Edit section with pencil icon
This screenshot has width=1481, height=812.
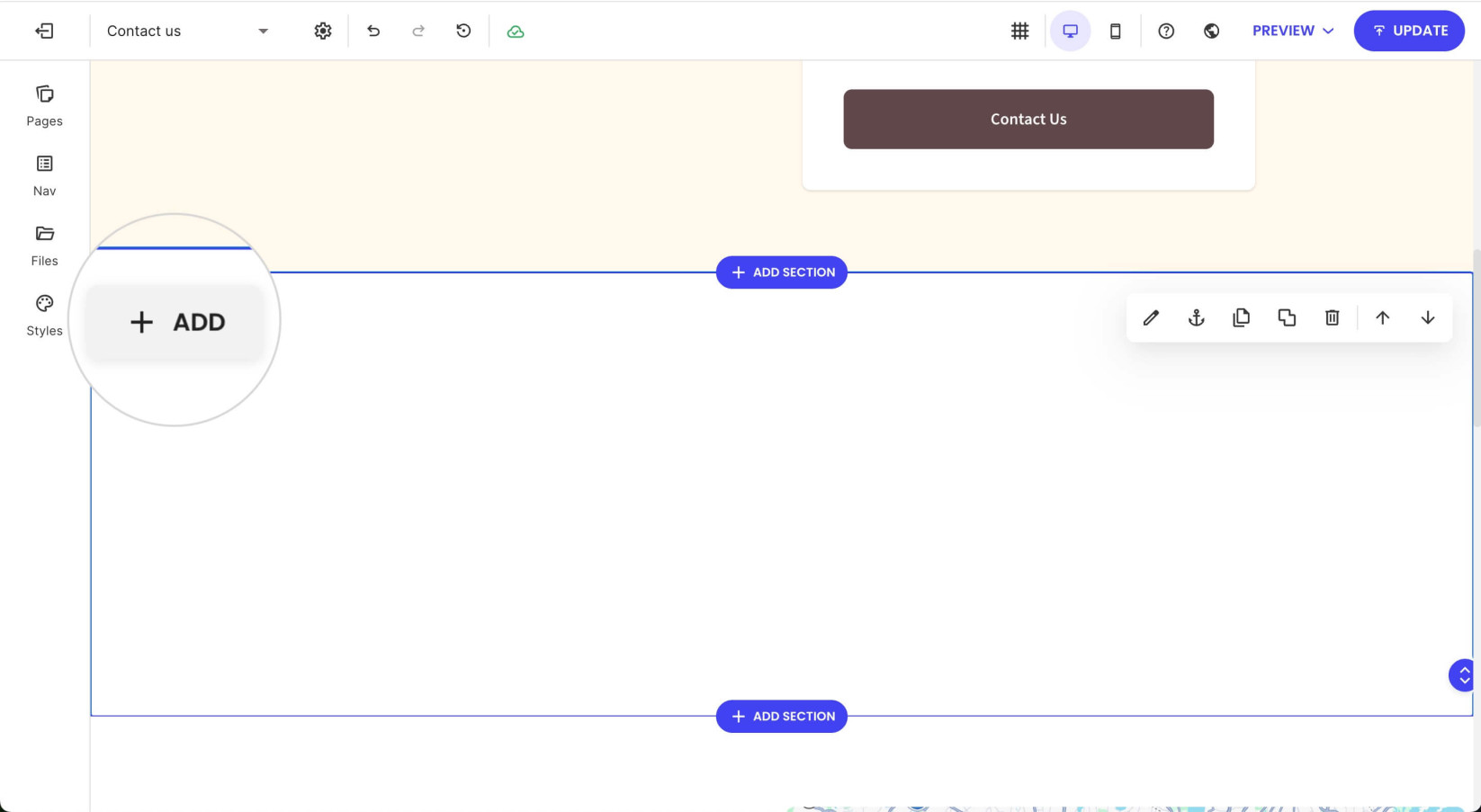pyautogui.click(x=1151, y=317)
